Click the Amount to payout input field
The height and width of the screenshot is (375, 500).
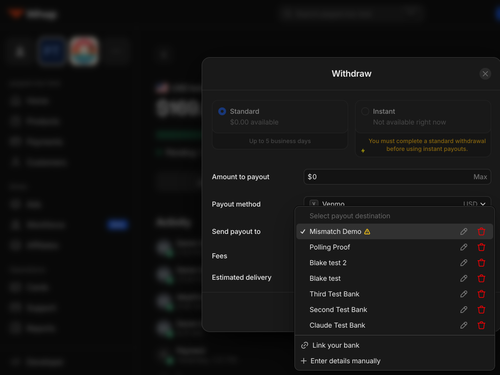click(x=397, y=177)
